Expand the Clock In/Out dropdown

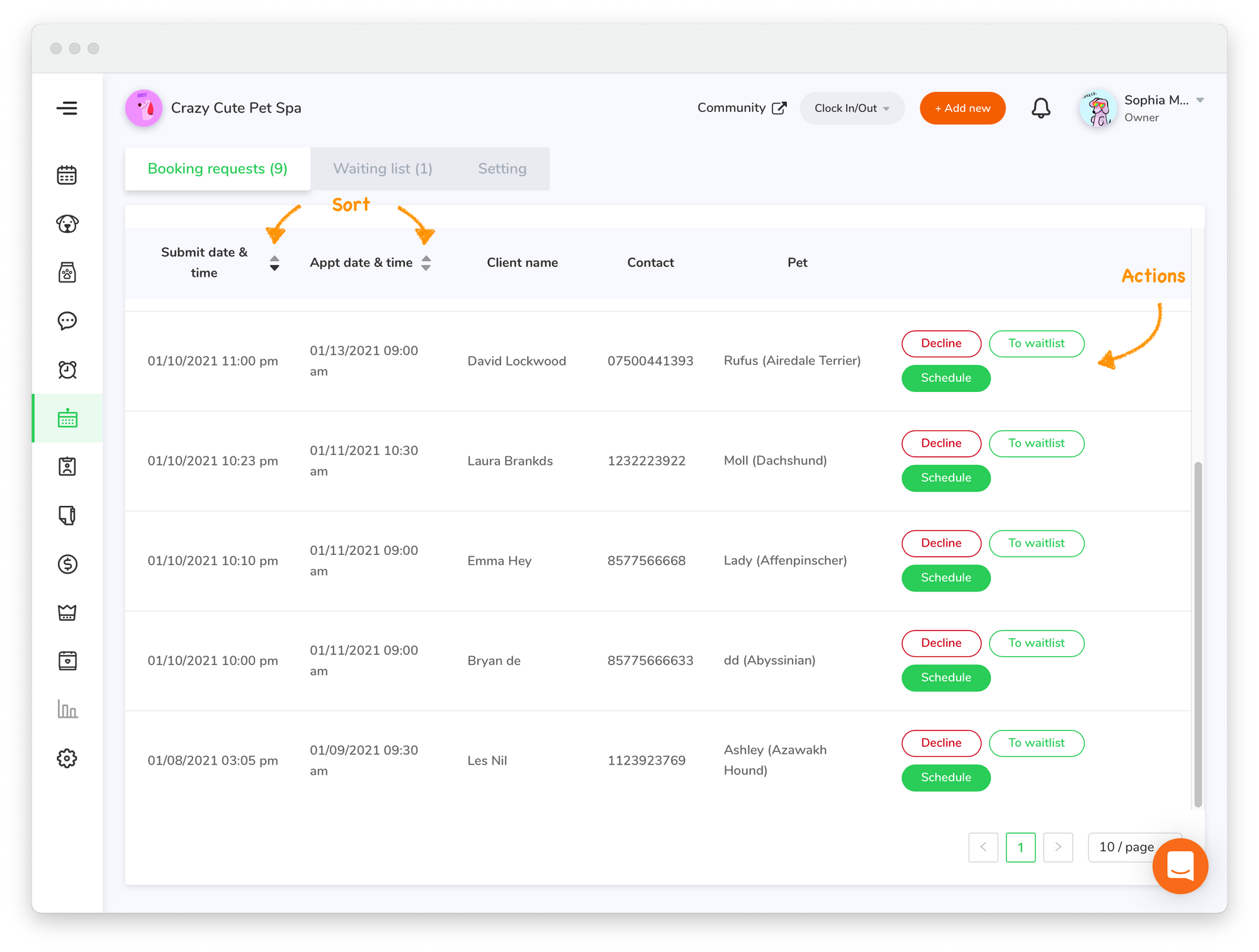click(852, 108)
